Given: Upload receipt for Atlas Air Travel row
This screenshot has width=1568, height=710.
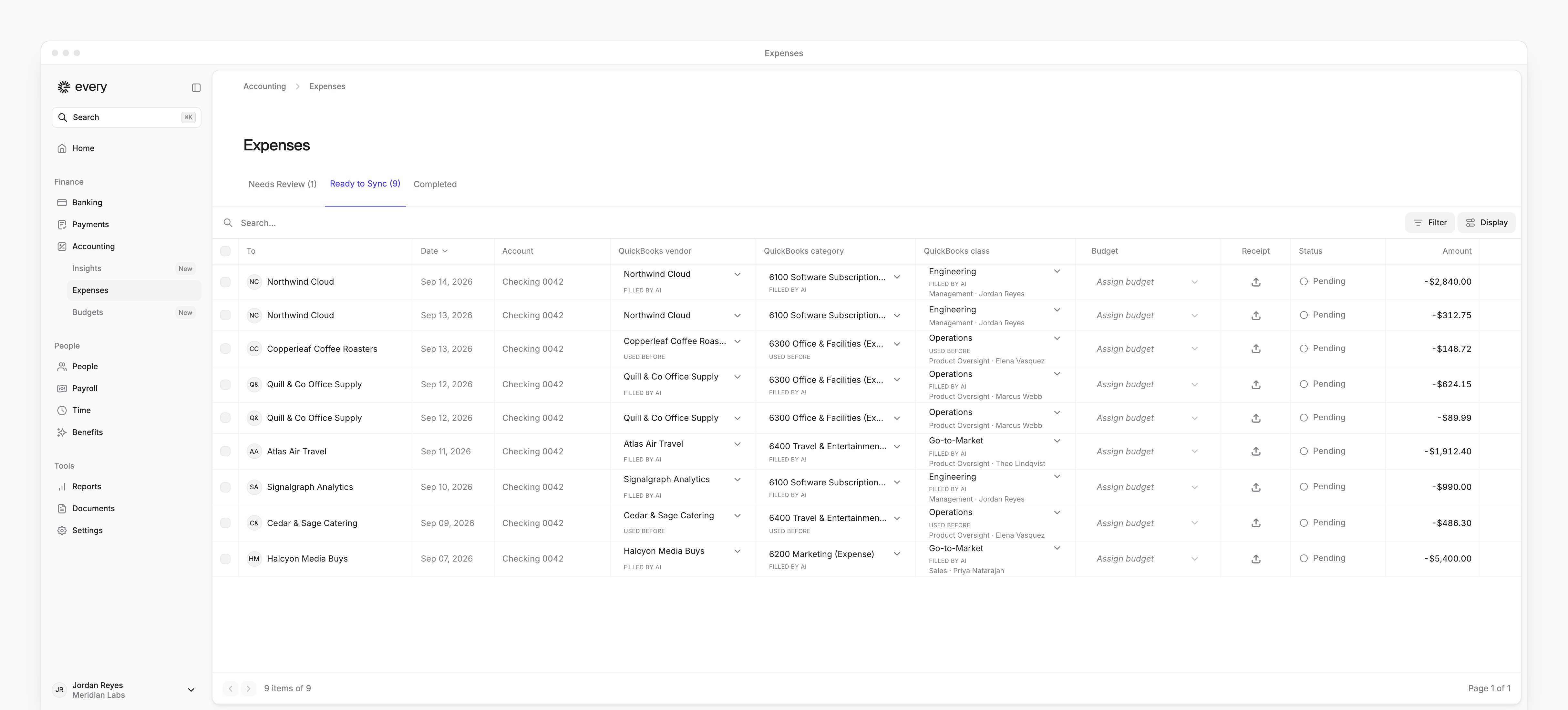Looking at the screenshot, I should tap(1256, 451).
